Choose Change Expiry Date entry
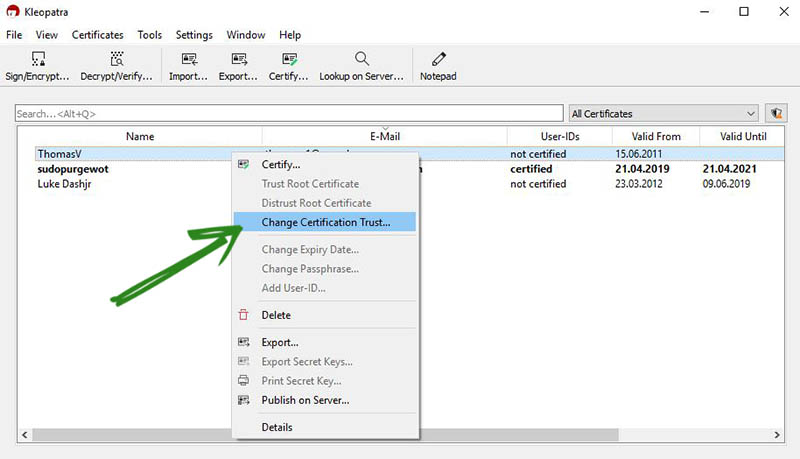The width and height of the screenshot is (800, 459). tap(325, 249)
